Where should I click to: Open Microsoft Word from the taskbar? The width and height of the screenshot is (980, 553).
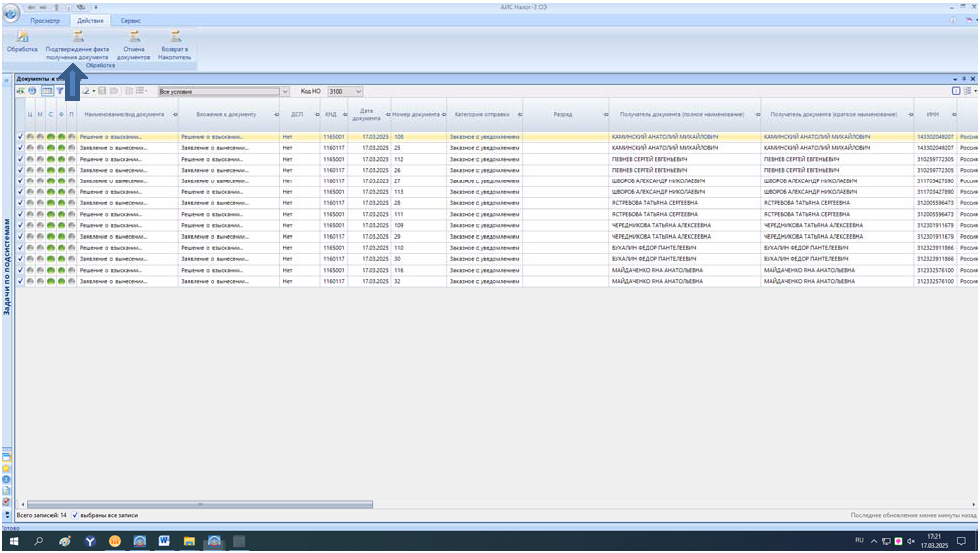tap(164, 541)
